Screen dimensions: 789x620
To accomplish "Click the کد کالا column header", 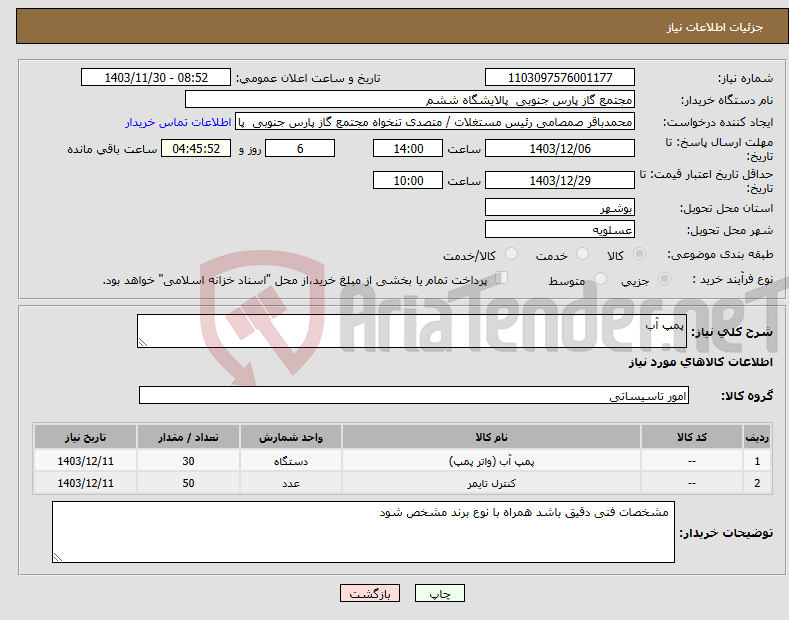I will point(691,437).
